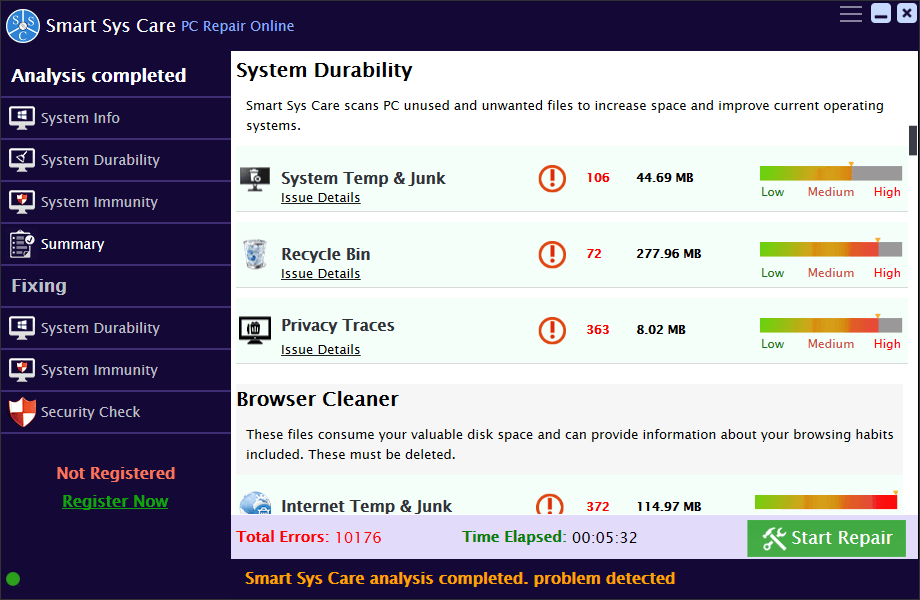
Task: Click the size value 8.02 MB
Action: pos(661,330)
